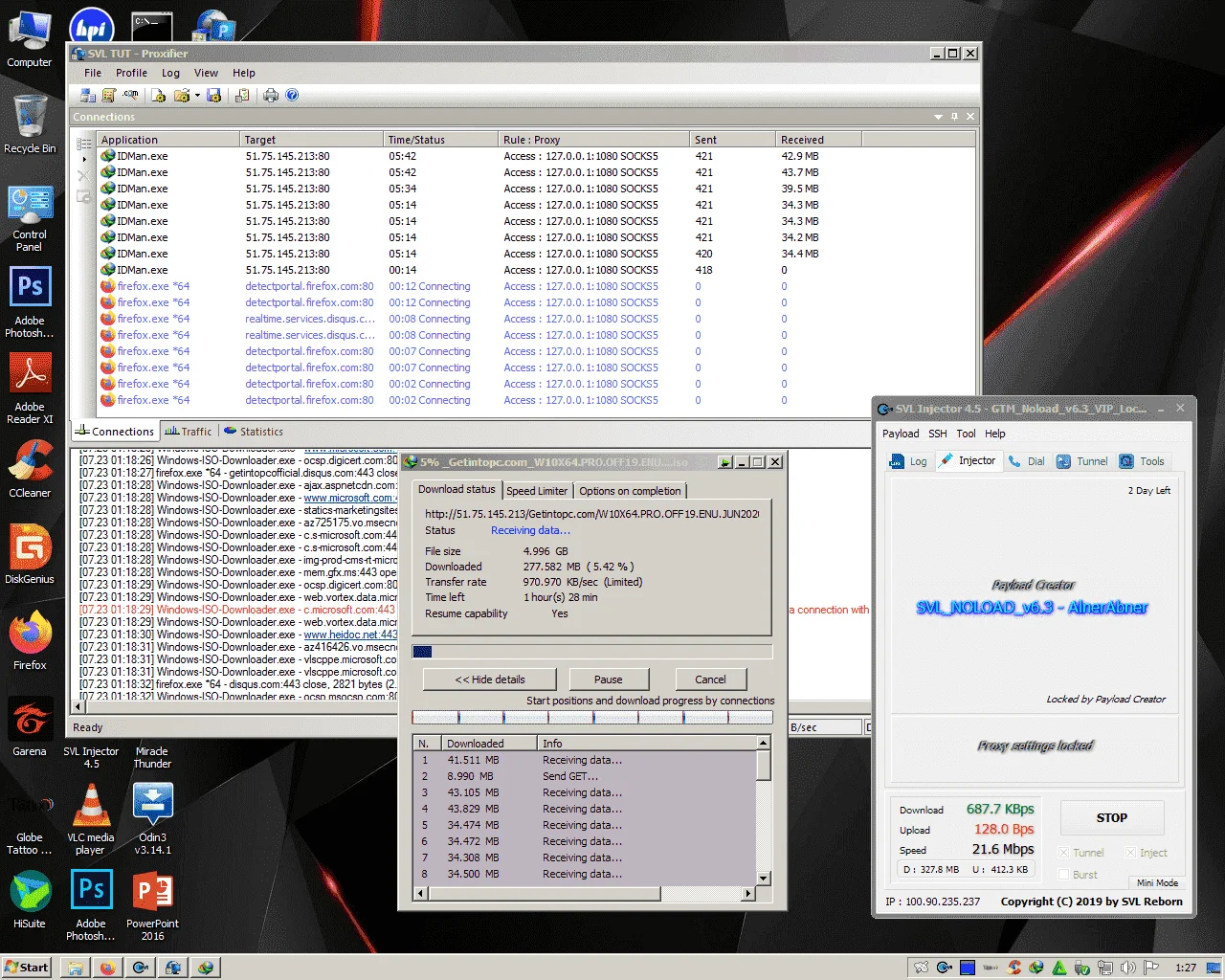
Task: Open Log menu in Proxifier
Action: pos(170,73)
